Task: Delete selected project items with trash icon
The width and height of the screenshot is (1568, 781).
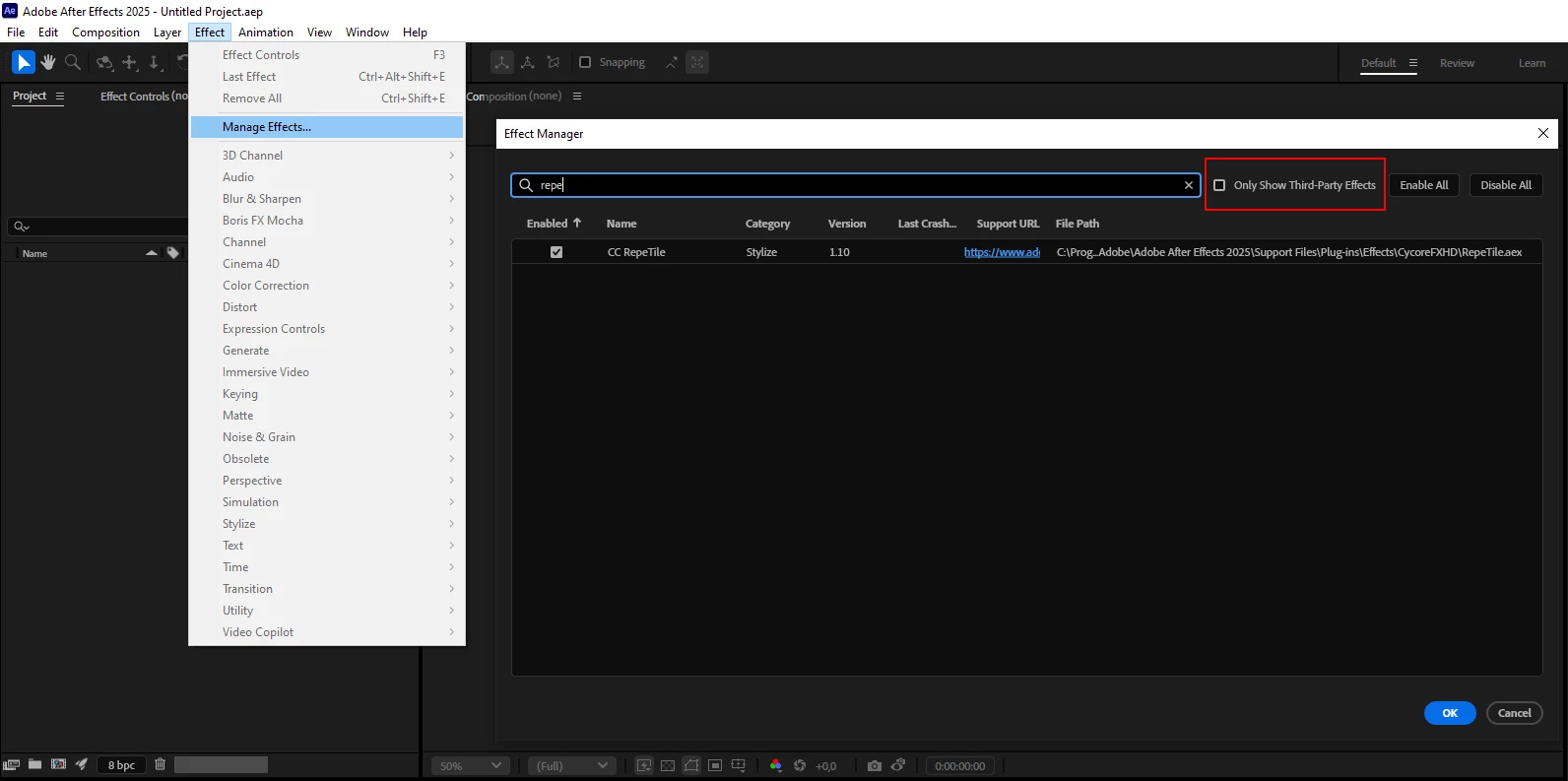Action: [161, 764]
